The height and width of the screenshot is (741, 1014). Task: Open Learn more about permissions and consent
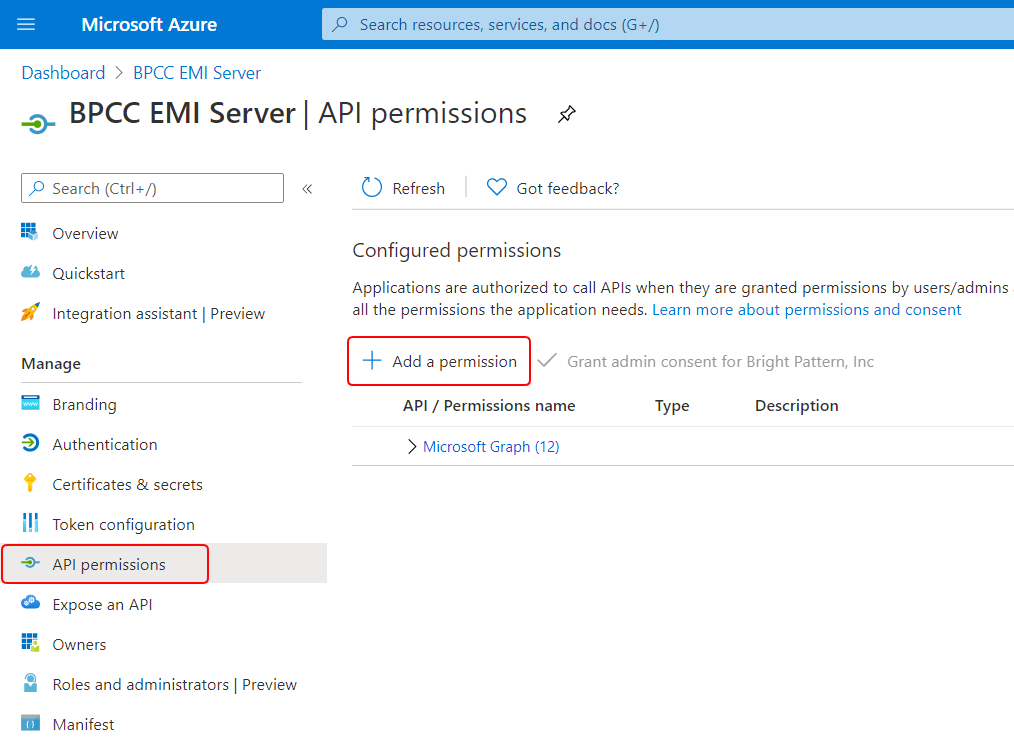pos(806,310)
